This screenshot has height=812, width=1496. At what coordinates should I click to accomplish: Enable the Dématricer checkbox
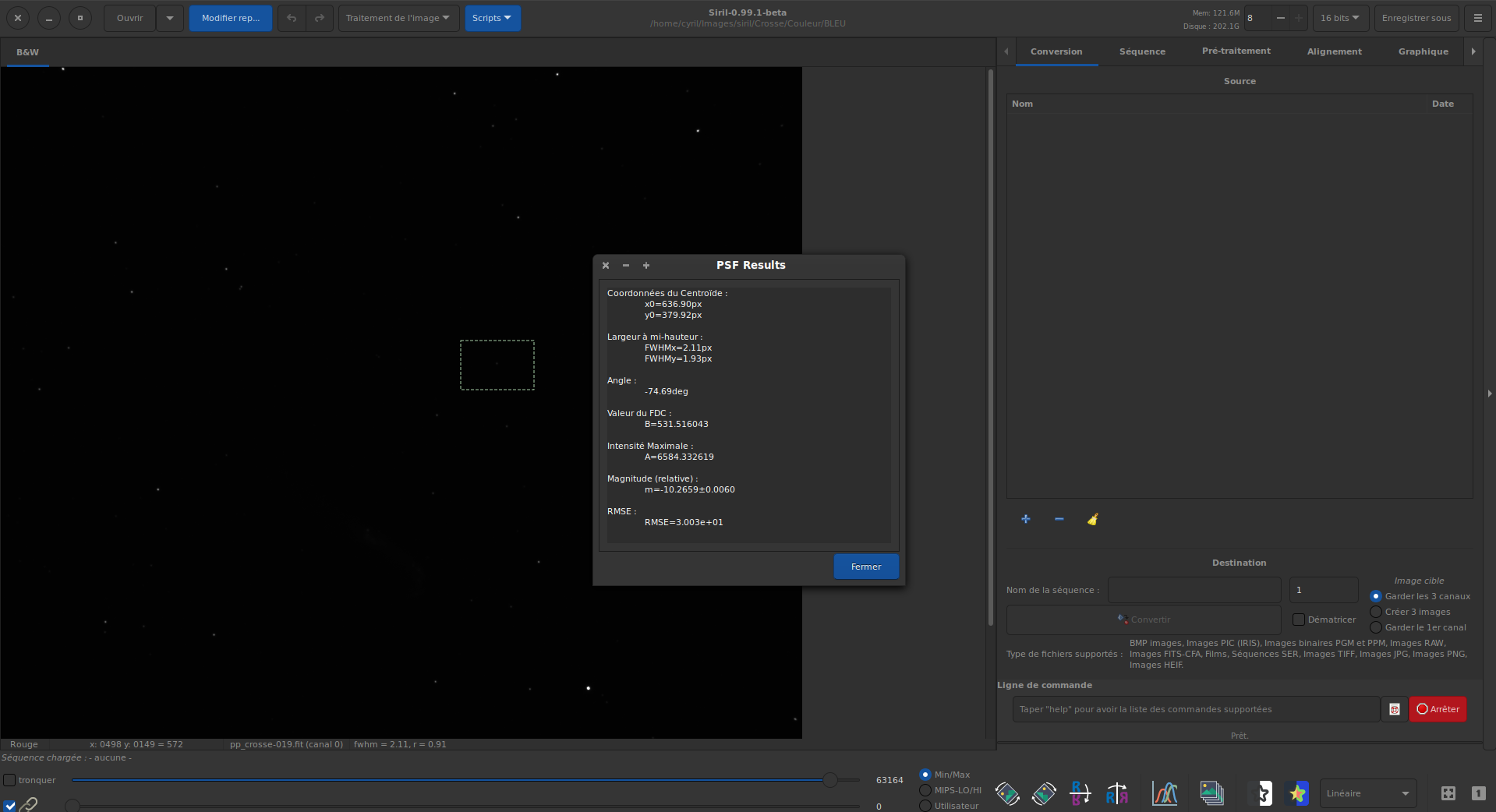click(x=1299, y=620)
